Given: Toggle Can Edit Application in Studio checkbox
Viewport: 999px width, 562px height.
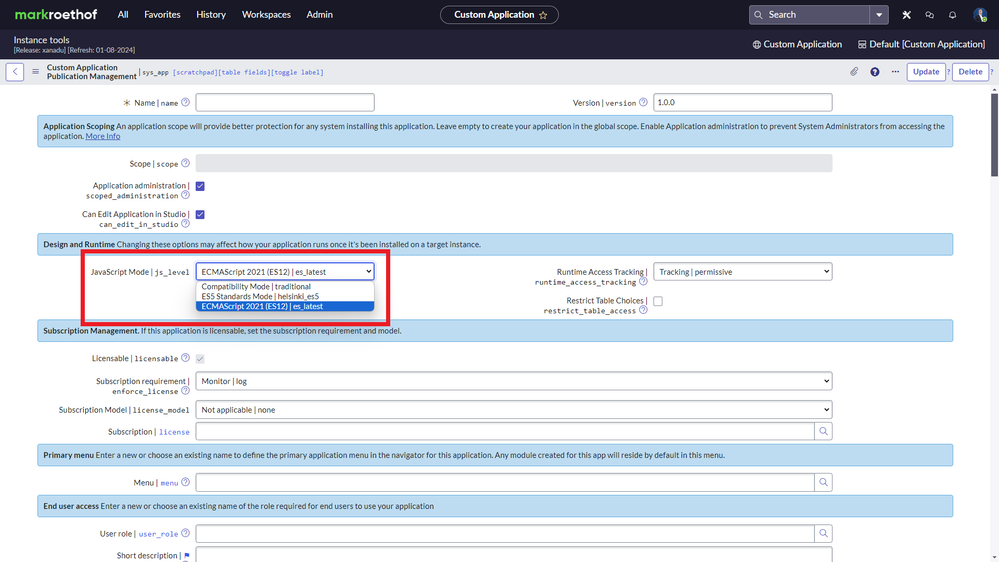Looking at the screenshot, I should click(x=200, y=215).
